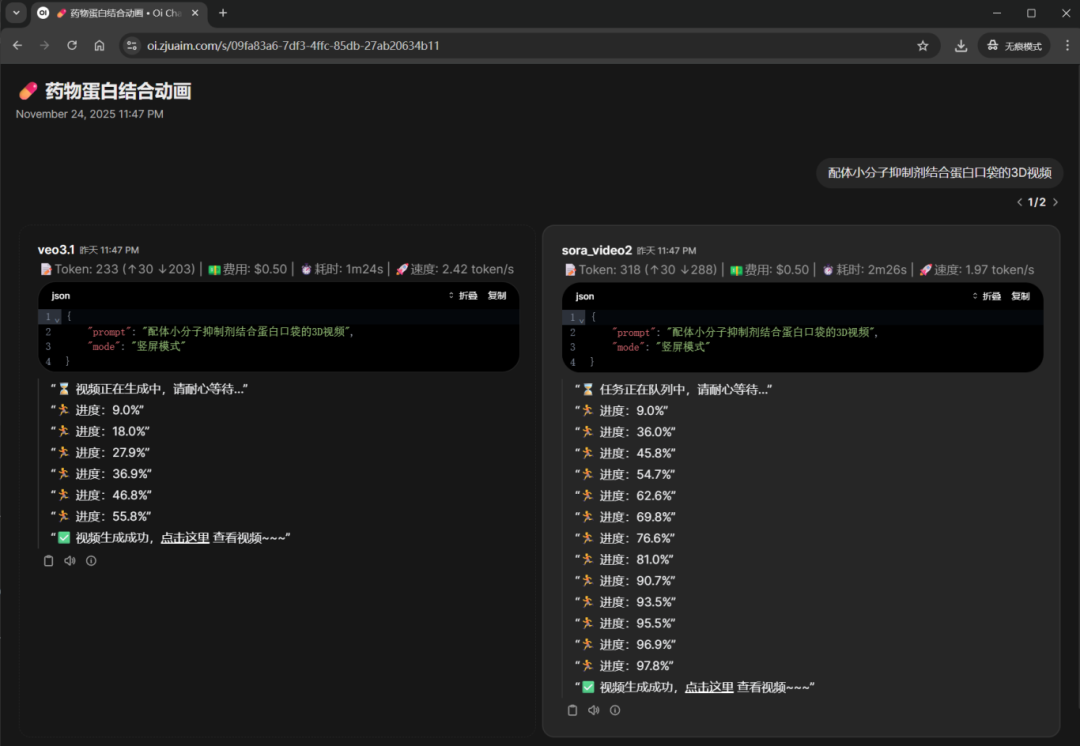Click the download icon in the browser toolbar

pos(960,45)
